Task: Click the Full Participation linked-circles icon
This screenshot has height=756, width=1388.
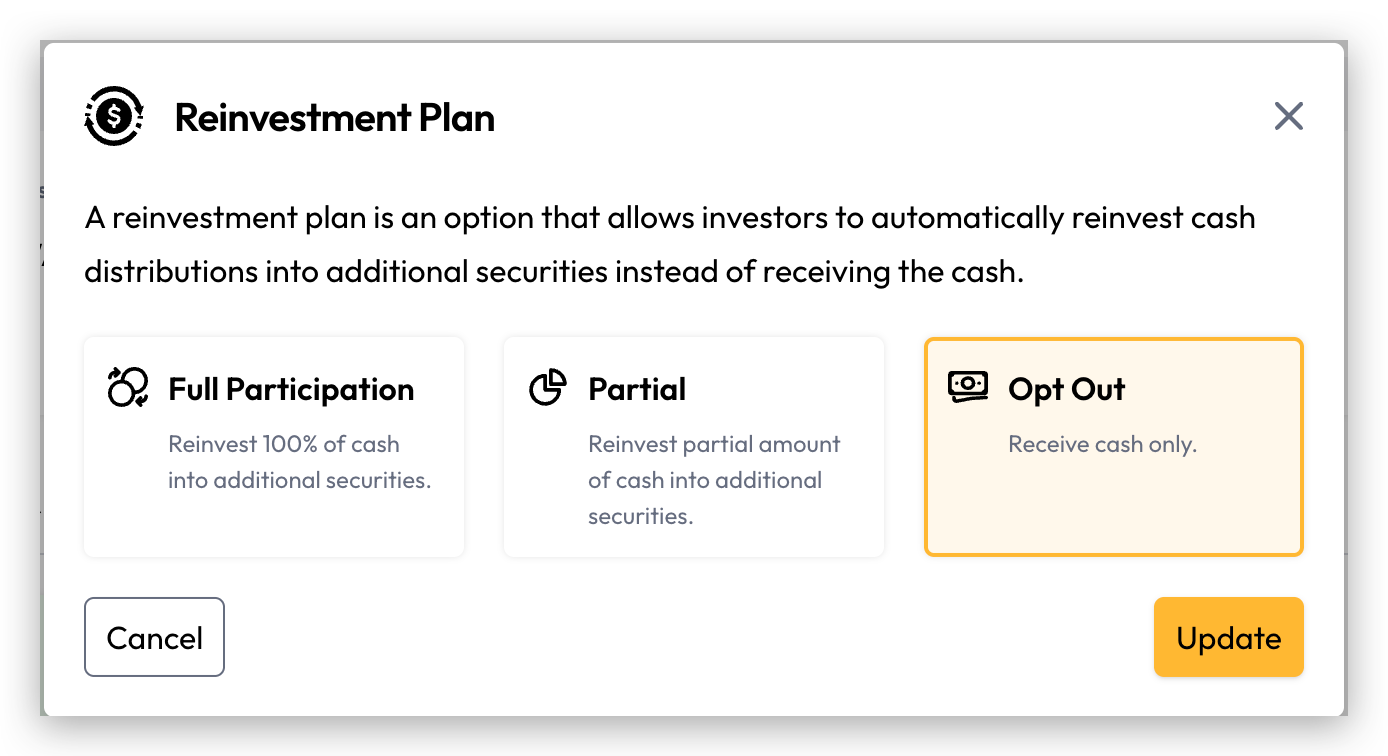Action: point(128,387)
